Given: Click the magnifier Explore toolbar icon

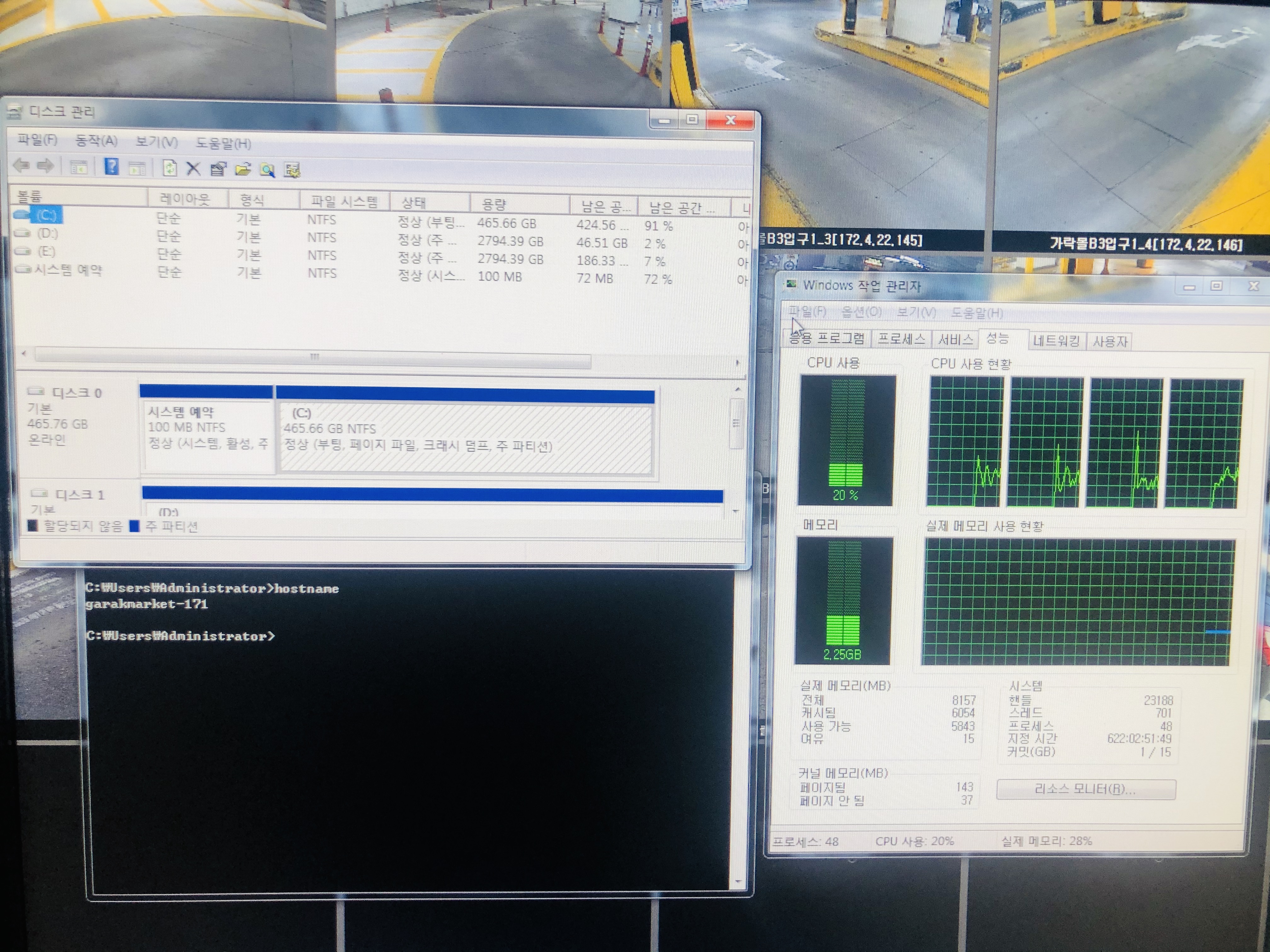Looking at the screenshot, I should 267,170.
